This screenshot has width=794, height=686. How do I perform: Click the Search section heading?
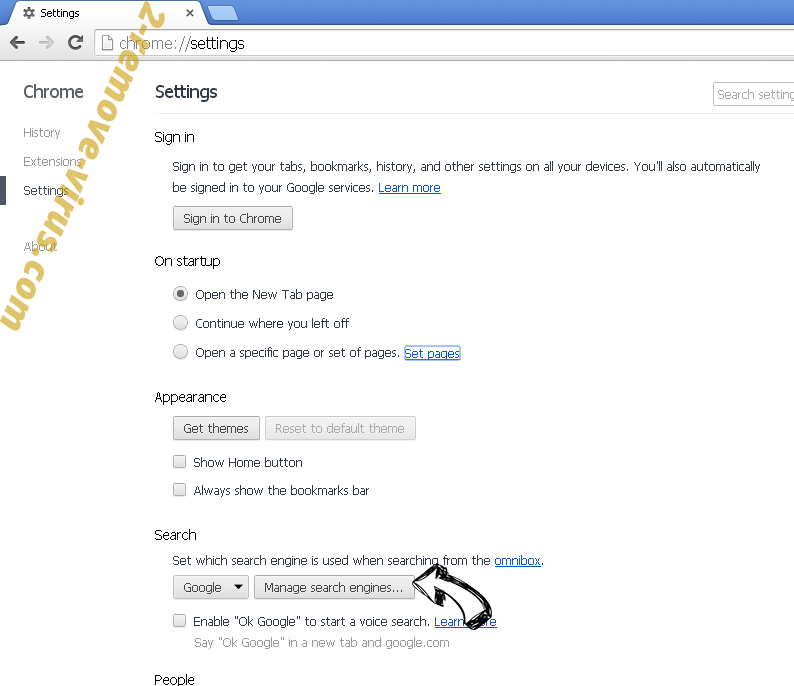[175, 535]
